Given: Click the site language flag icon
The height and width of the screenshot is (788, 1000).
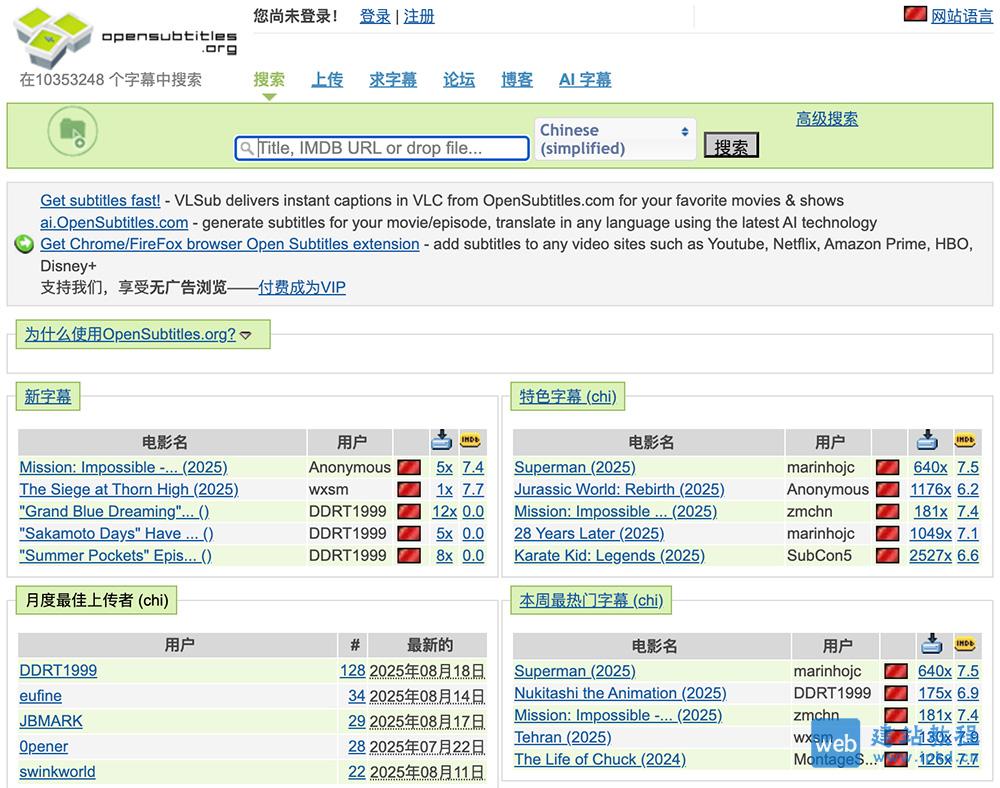Looking at the screenshot, I should [915, 14].
